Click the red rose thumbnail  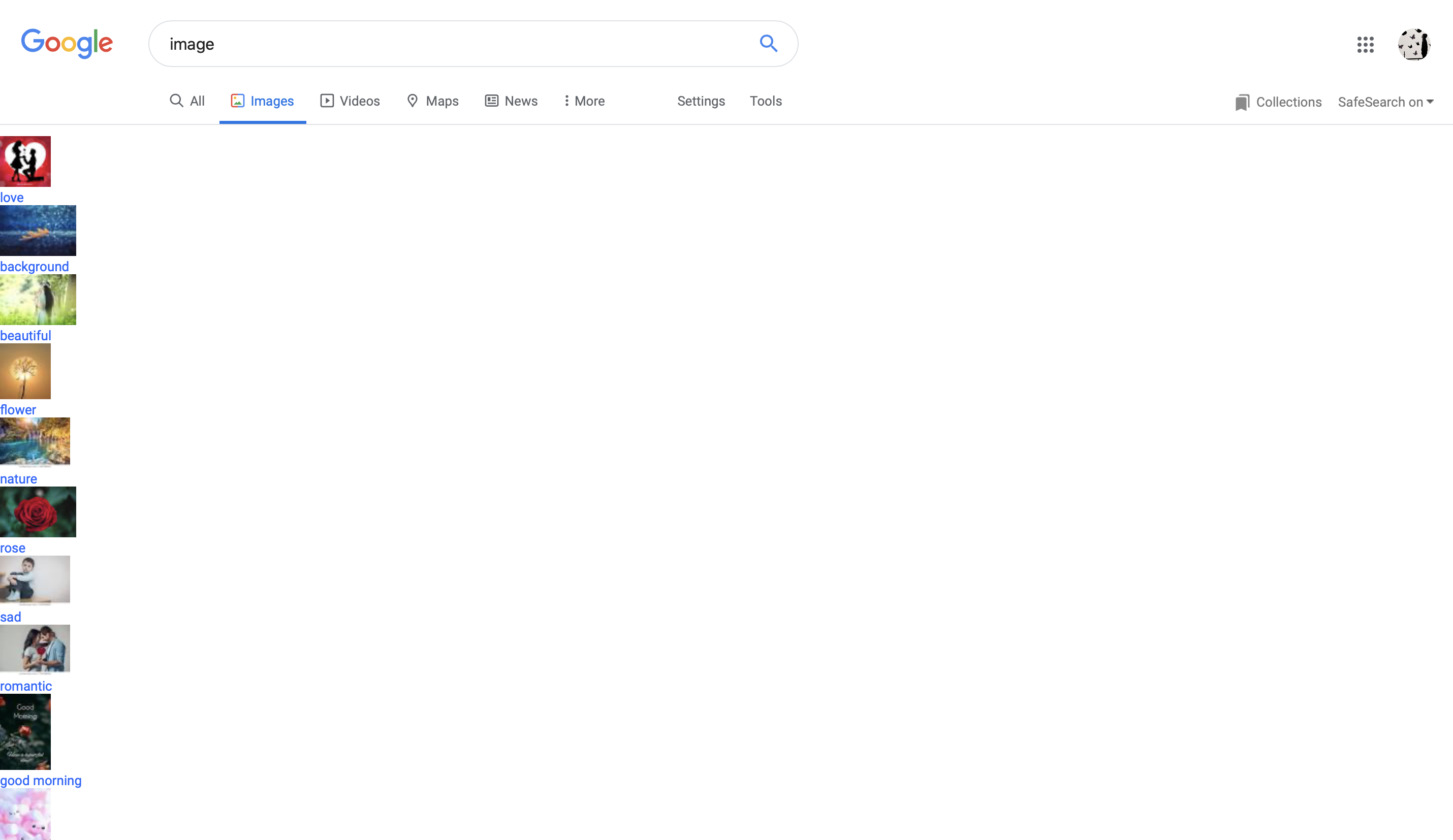pos(38,512)
